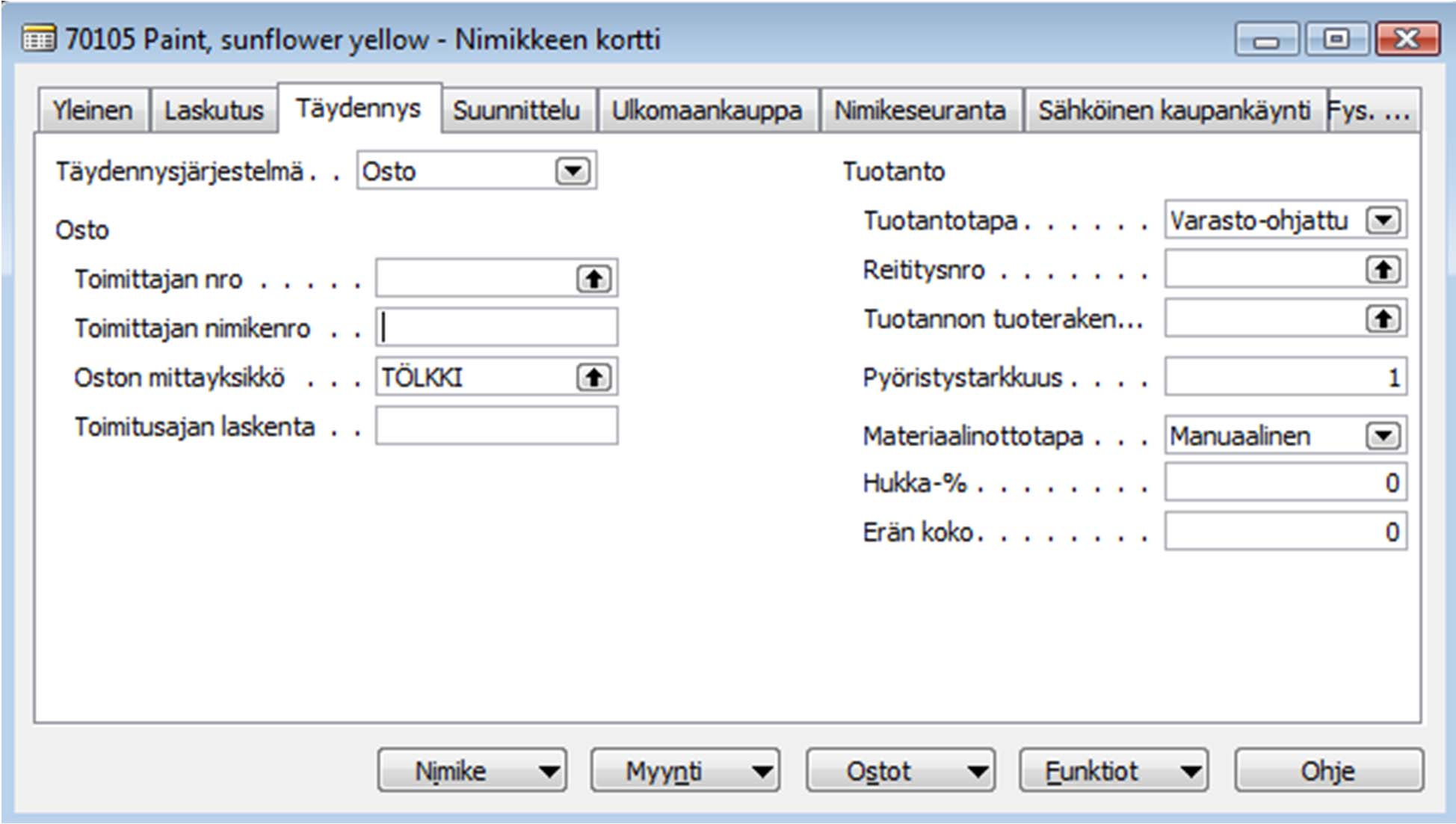1456x824 pixels.
Task: Expand the Tuotantotapa dropdown
Action: [1383, 221]
